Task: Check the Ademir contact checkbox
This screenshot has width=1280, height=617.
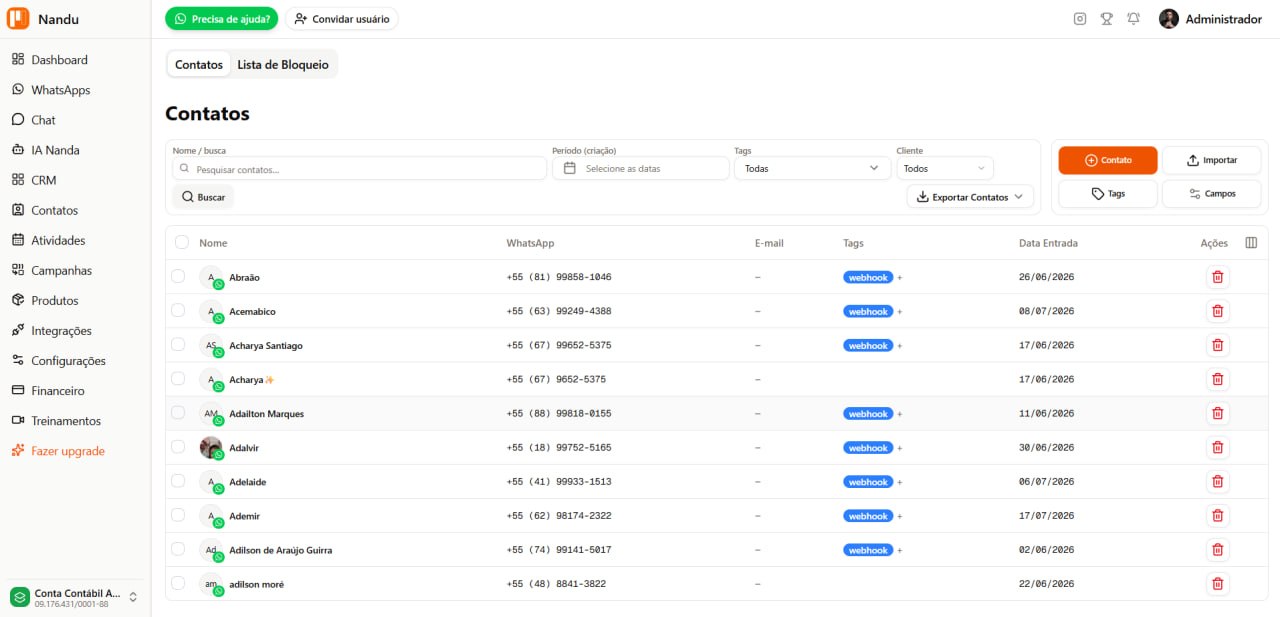Action: pyautogui.click(x=178, y=514)
